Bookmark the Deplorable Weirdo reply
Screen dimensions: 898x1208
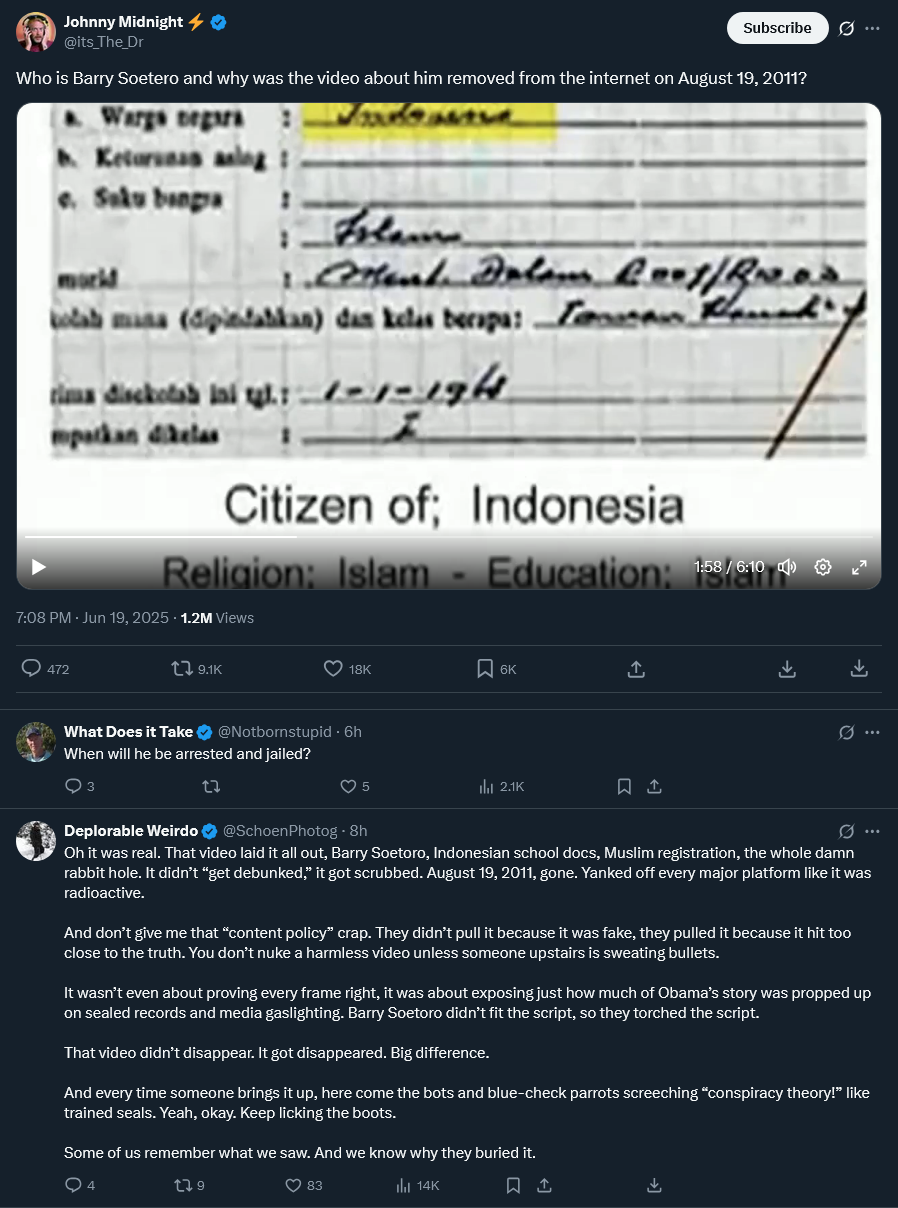[x=513, y=1185]
